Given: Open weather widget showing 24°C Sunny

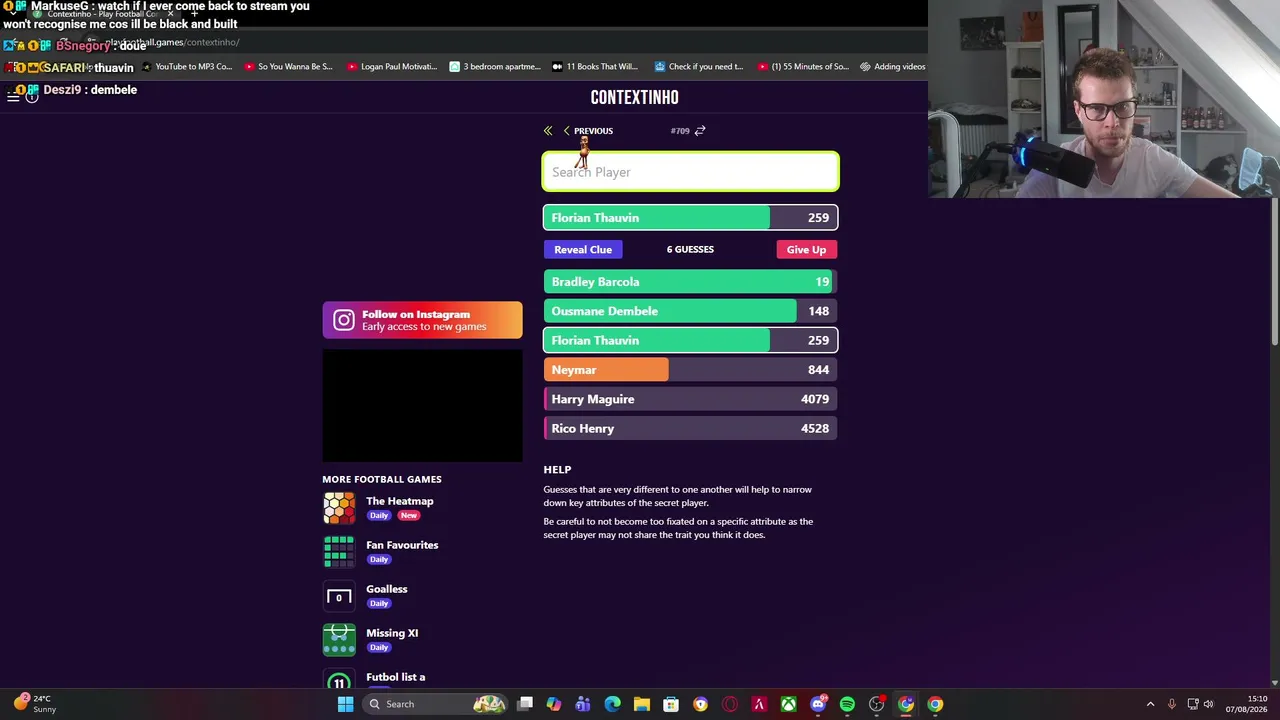Looking at the screenshot, I should (35, 704).
